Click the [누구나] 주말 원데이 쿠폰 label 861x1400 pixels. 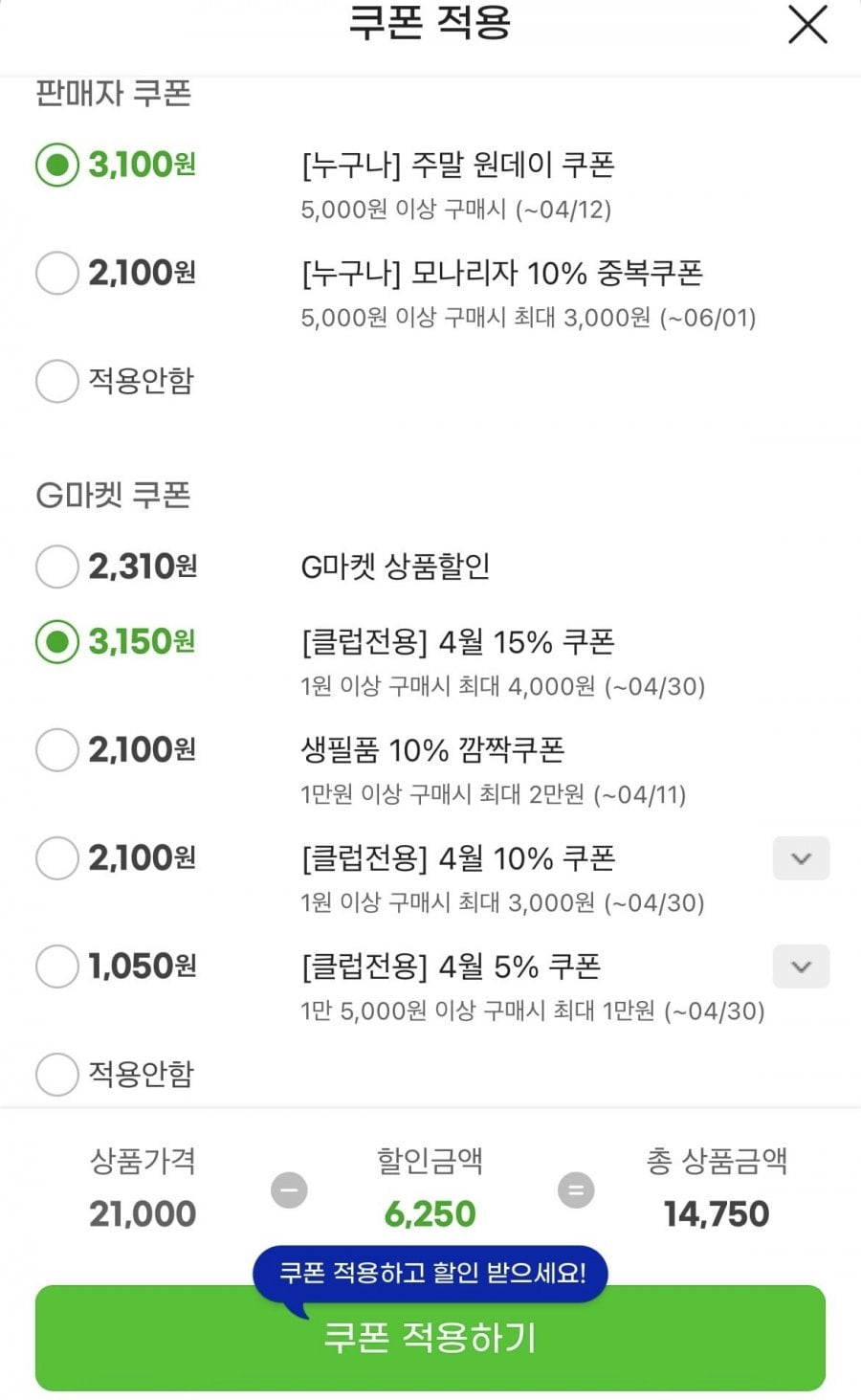pyautogui.click(x=457, y=165)
